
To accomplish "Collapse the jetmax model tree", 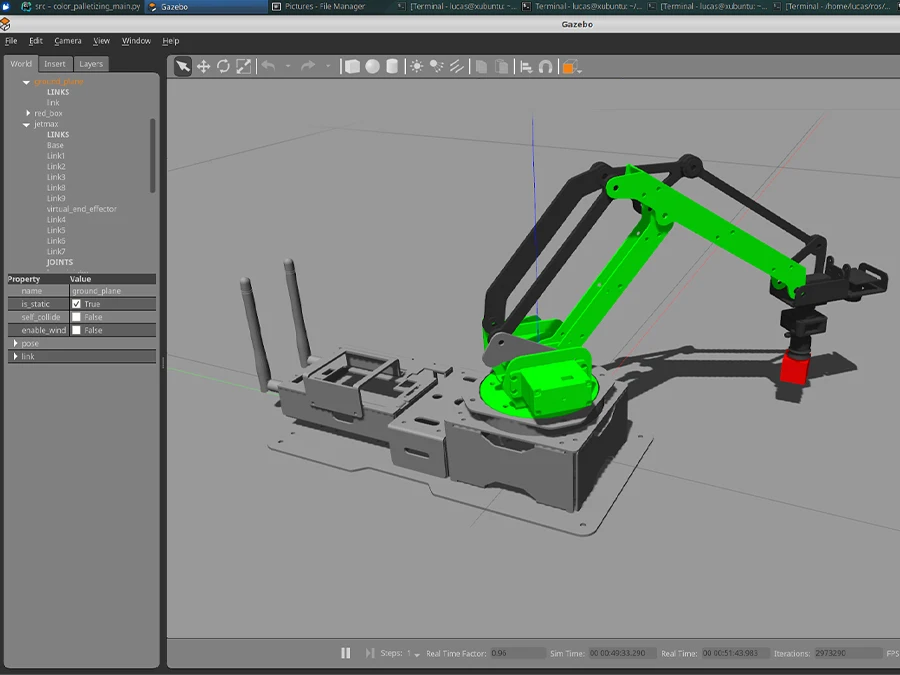I will tap(28, 124).
